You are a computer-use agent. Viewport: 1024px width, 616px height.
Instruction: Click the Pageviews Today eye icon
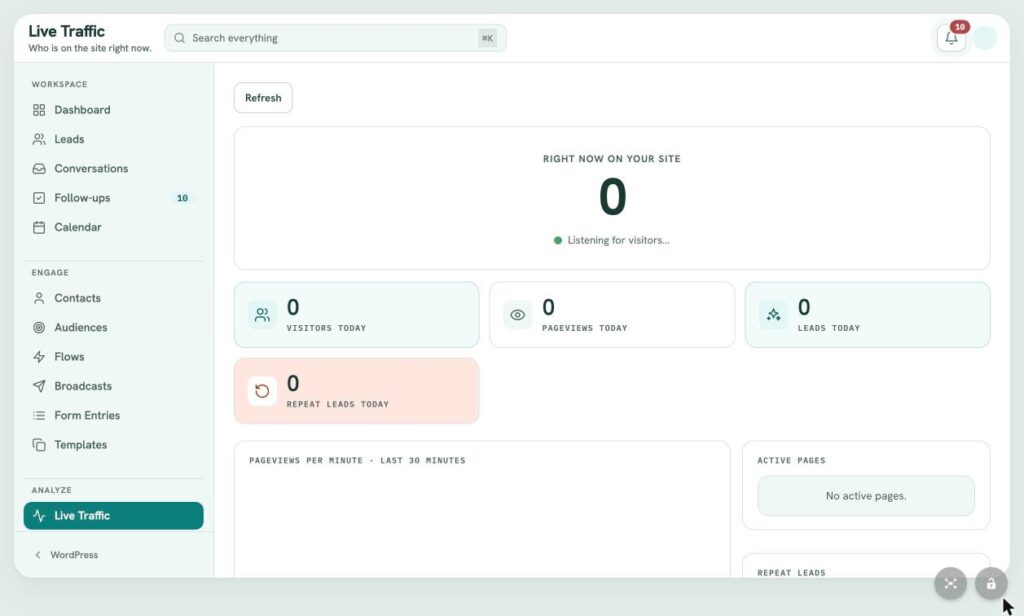click(x=517, y=315)
